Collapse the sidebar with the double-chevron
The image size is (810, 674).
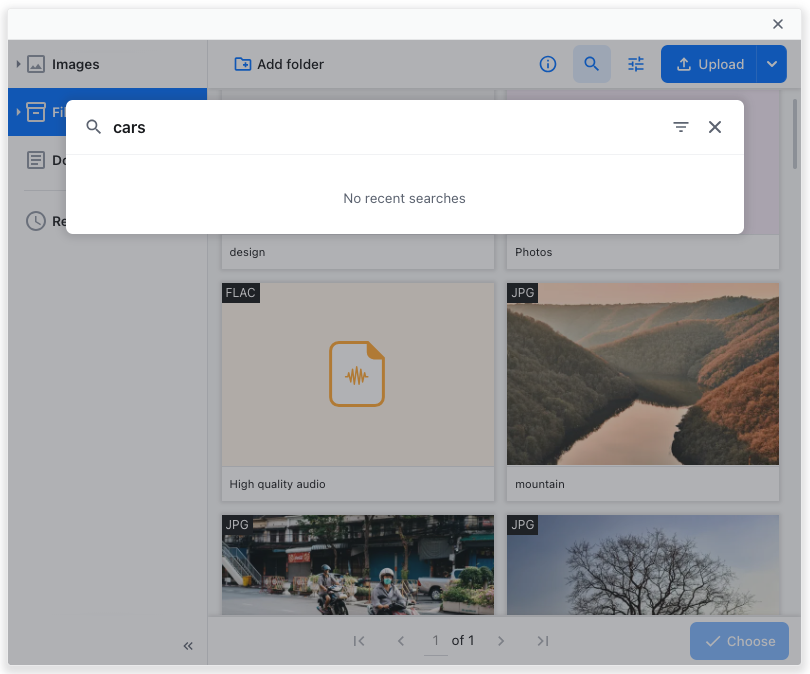click(x=187, y=645)
